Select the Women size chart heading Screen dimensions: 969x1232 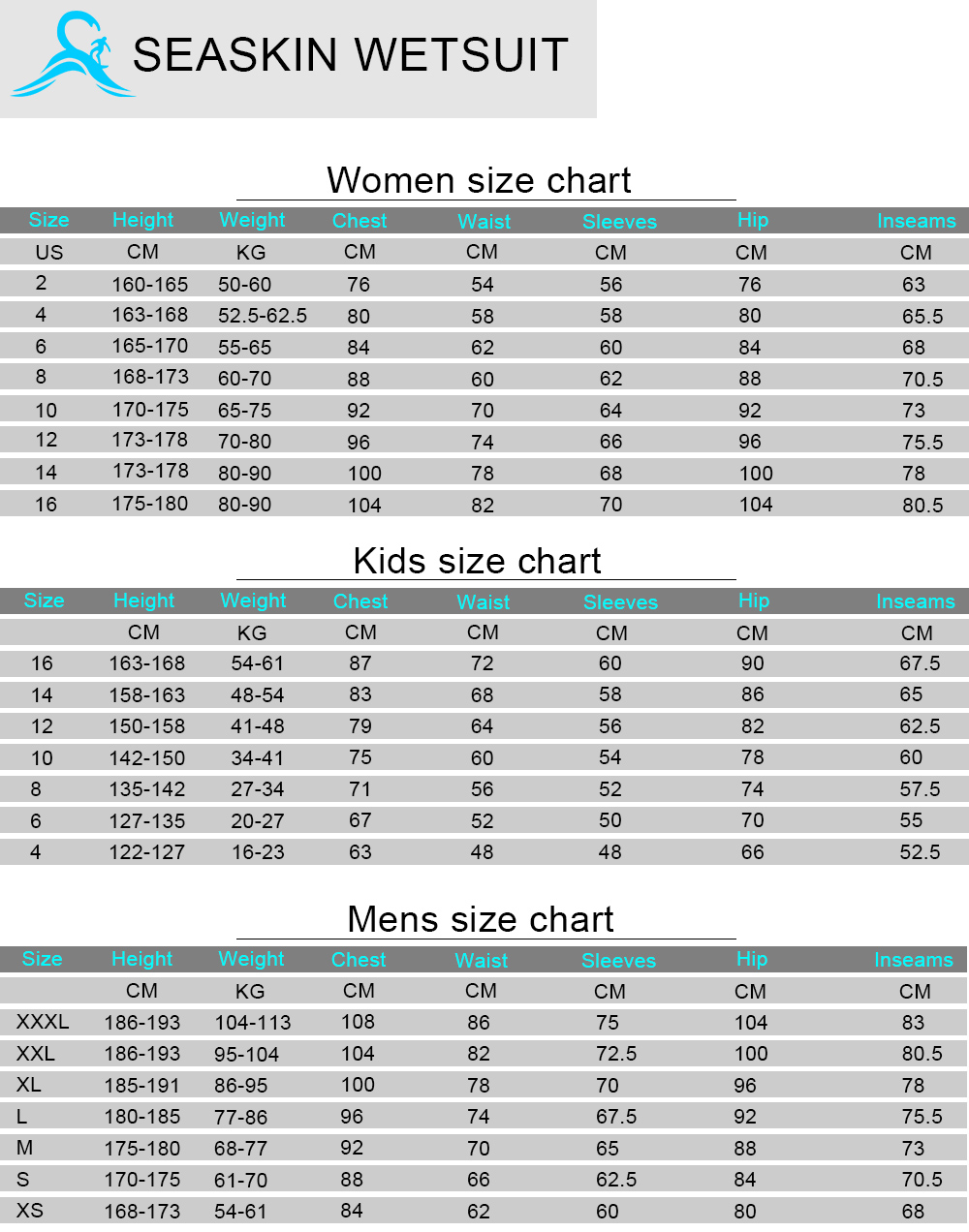(479, 180)
